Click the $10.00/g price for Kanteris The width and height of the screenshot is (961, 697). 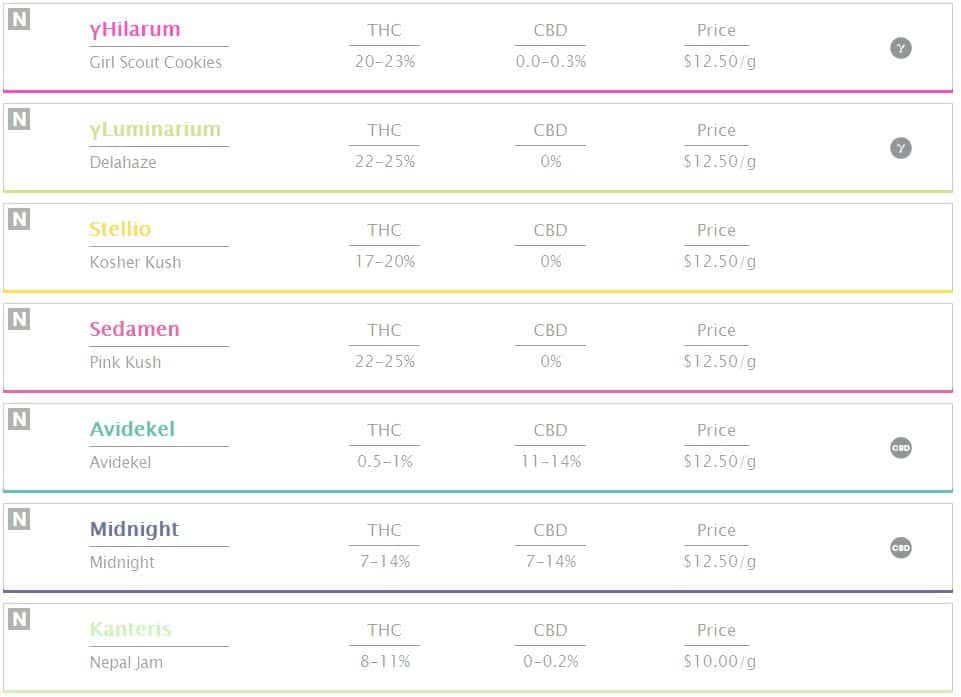(719, 662)
